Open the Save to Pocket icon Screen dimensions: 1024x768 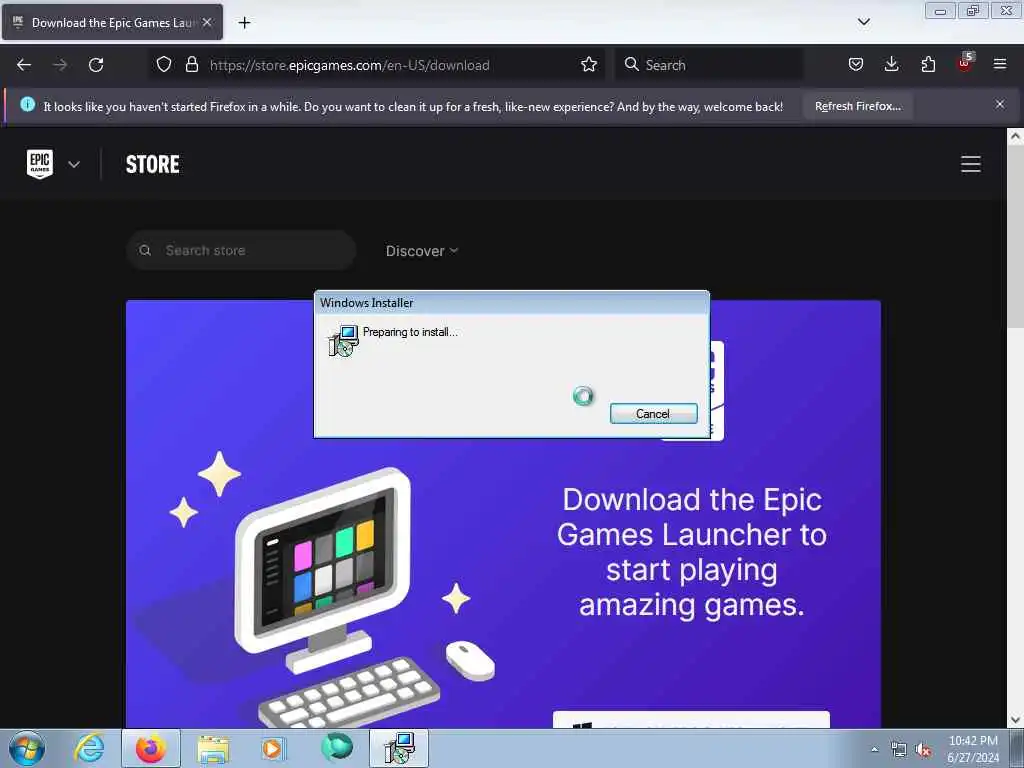(856, 65)
